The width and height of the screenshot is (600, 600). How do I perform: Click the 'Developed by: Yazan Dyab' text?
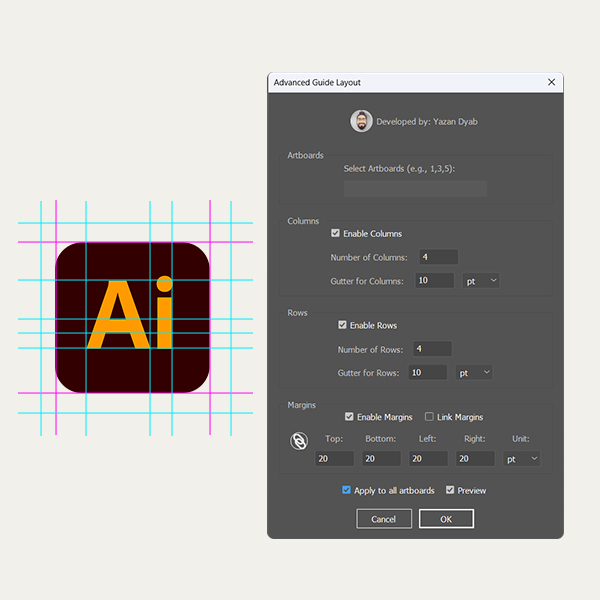(427, 122)
